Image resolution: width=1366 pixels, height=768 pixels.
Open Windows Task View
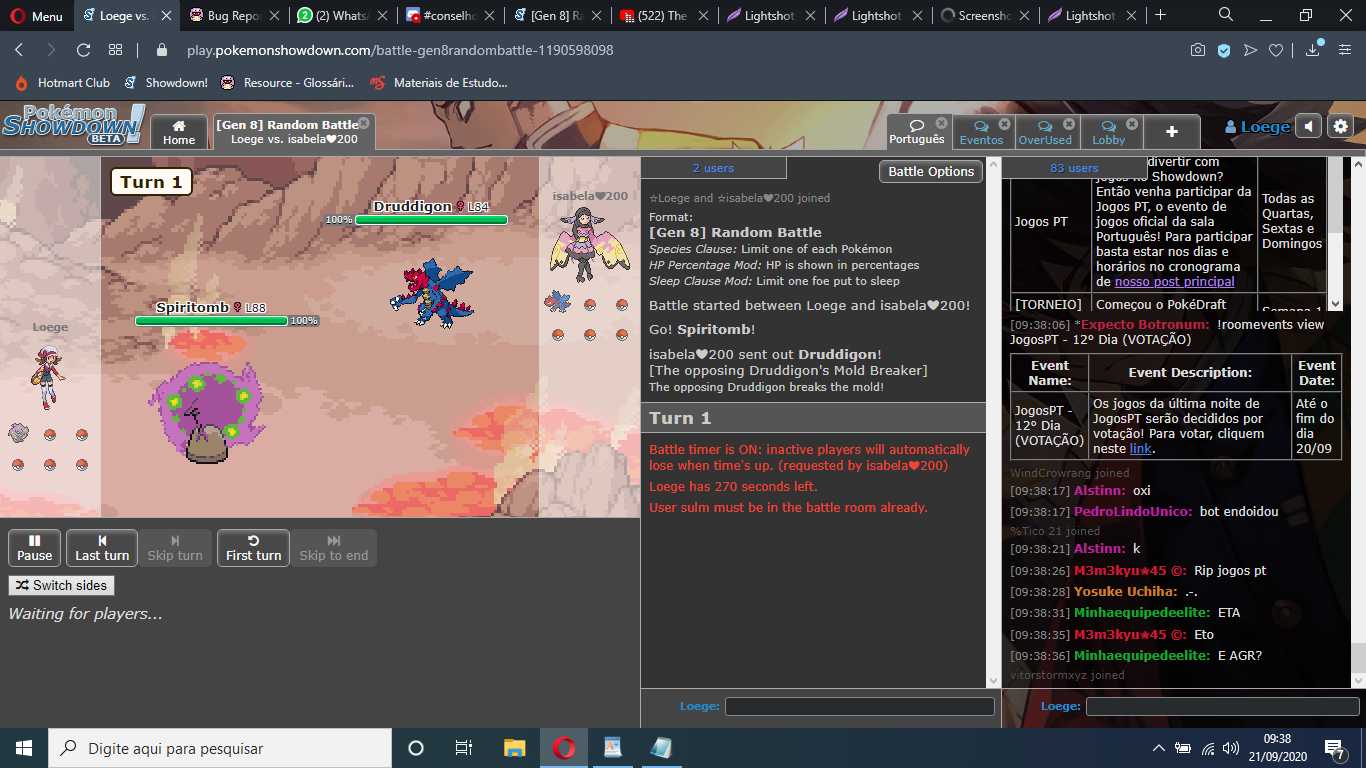[x=463, y=748]
